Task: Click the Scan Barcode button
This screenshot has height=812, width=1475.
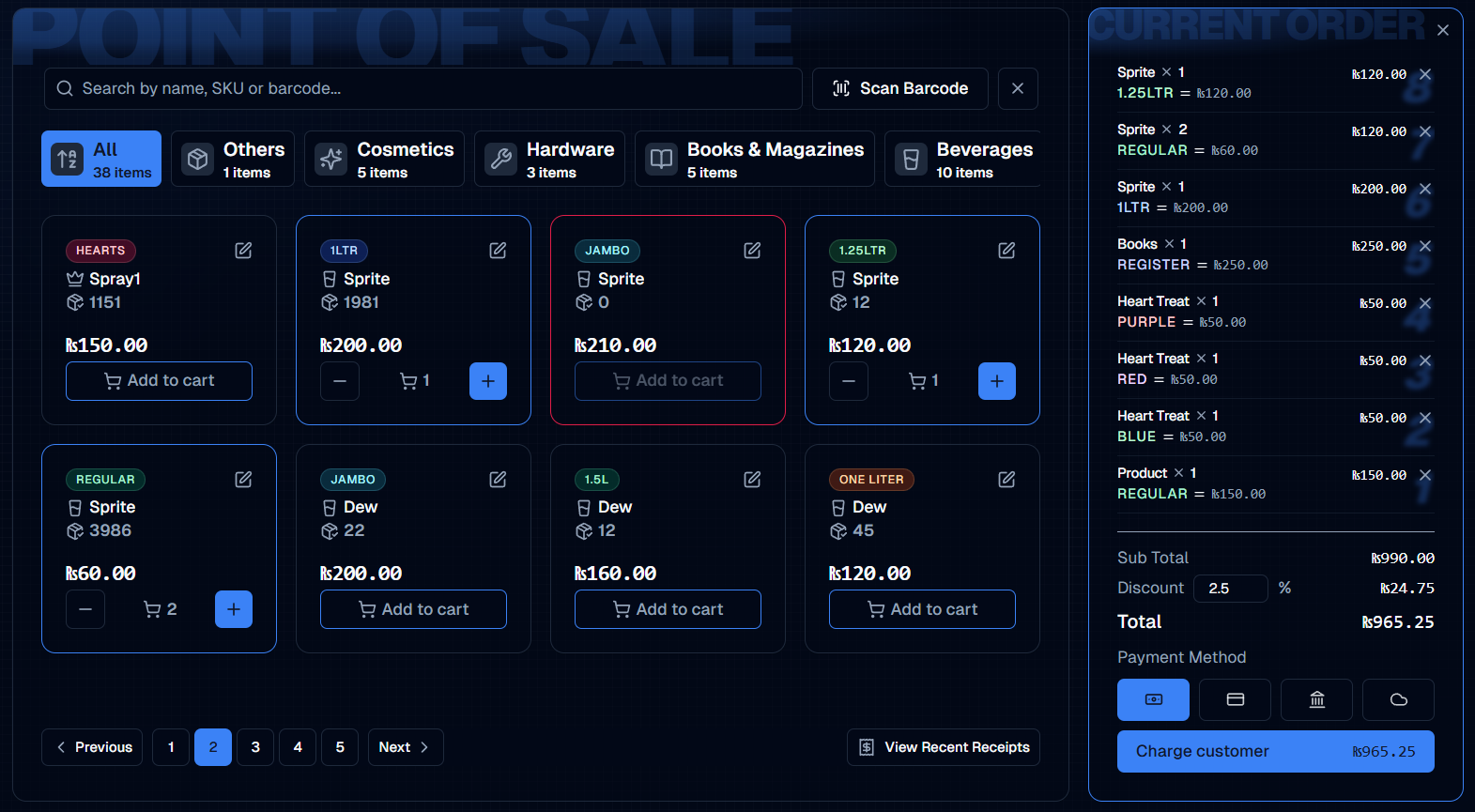Action: click(900, 88)
